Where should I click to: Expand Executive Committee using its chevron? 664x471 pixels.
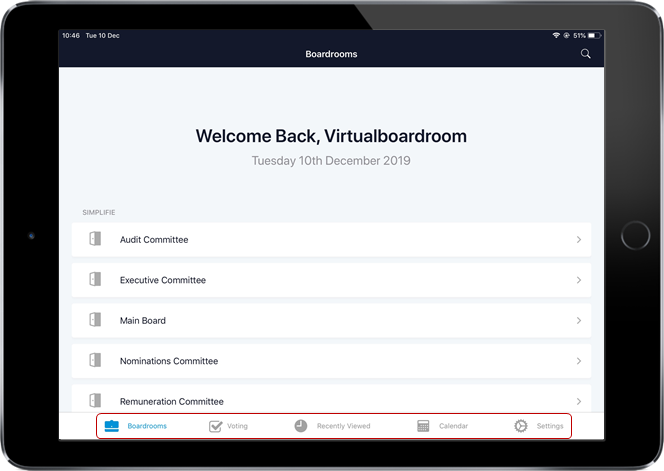tap(579, 280)
